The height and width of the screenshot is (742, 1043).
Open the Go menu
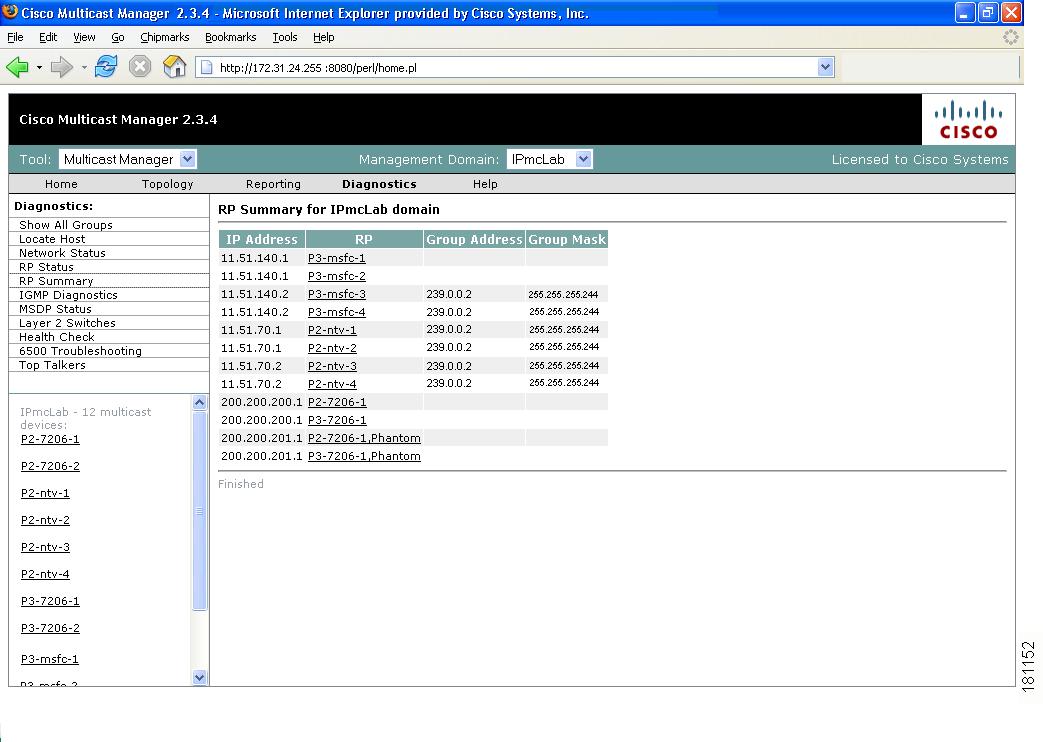(118, 37)
